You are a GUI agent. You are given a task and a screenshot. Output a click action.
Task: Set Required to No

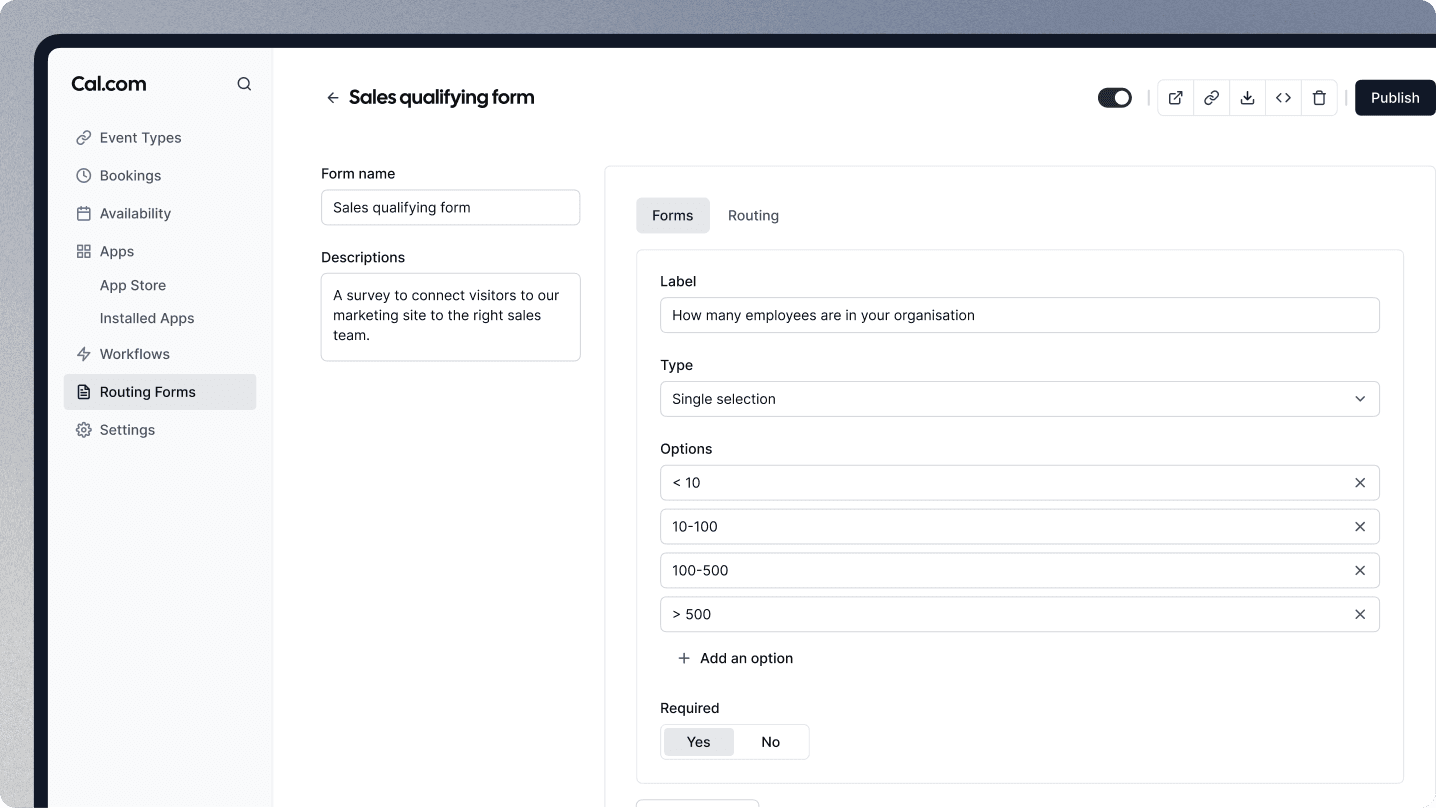770,742
